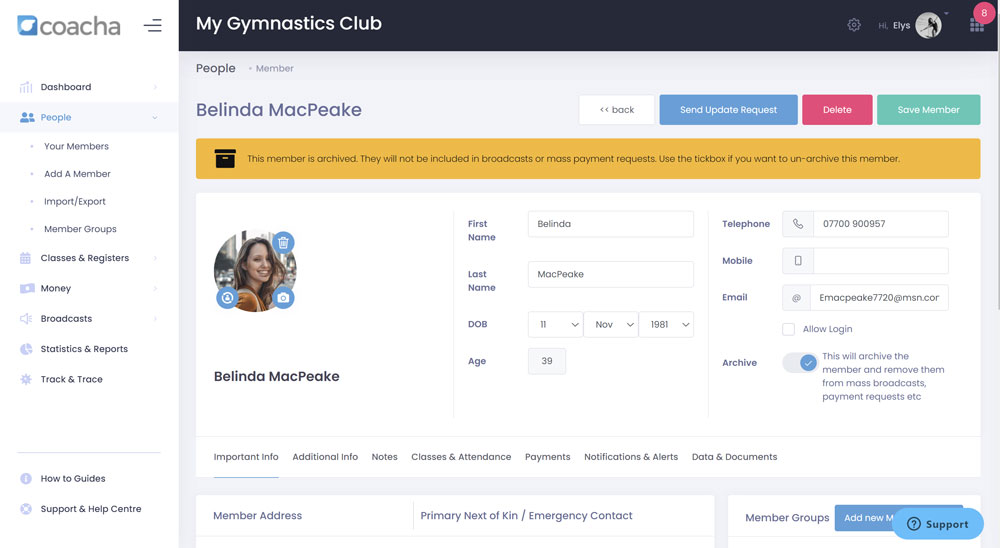Click the trash icon on profile photo
The height and width of the screenshot is (548, 1000).
(283, 242)
